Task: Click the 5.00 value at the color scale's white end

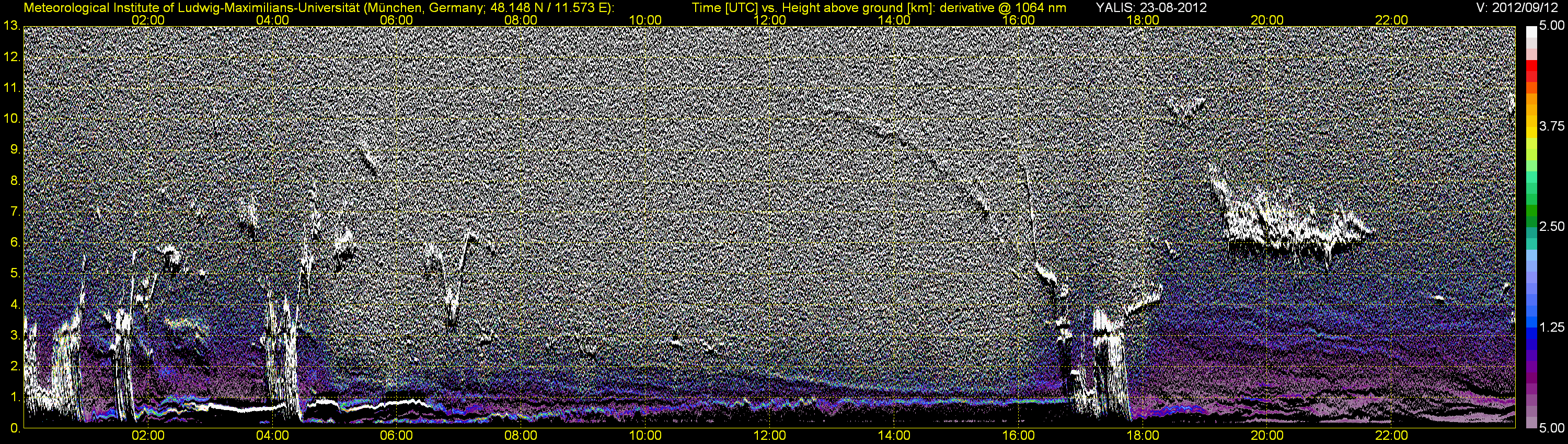Action: [x=1552, y=26]
